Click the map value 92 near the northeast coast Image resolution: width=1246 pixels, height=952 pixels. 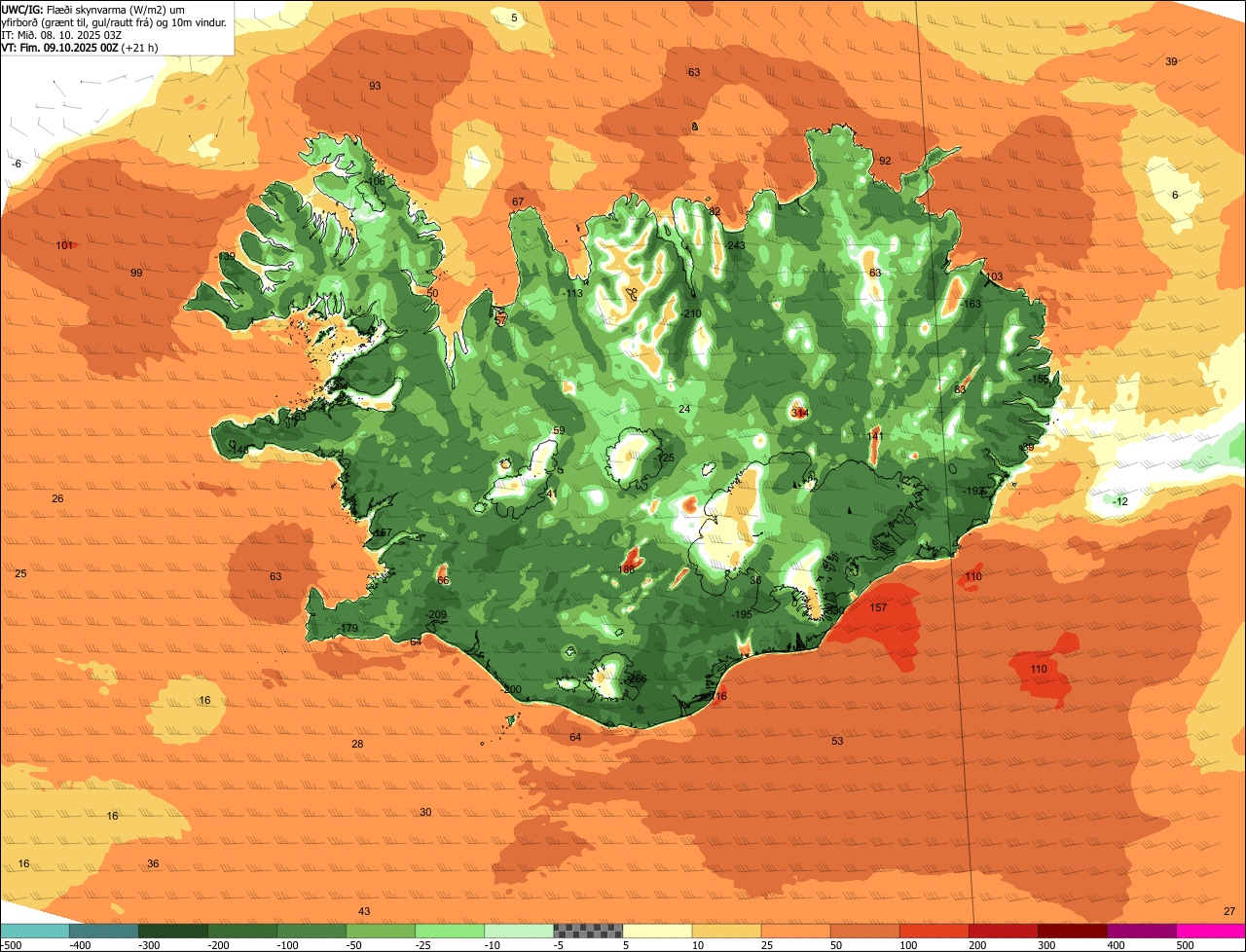click(885, 161)
